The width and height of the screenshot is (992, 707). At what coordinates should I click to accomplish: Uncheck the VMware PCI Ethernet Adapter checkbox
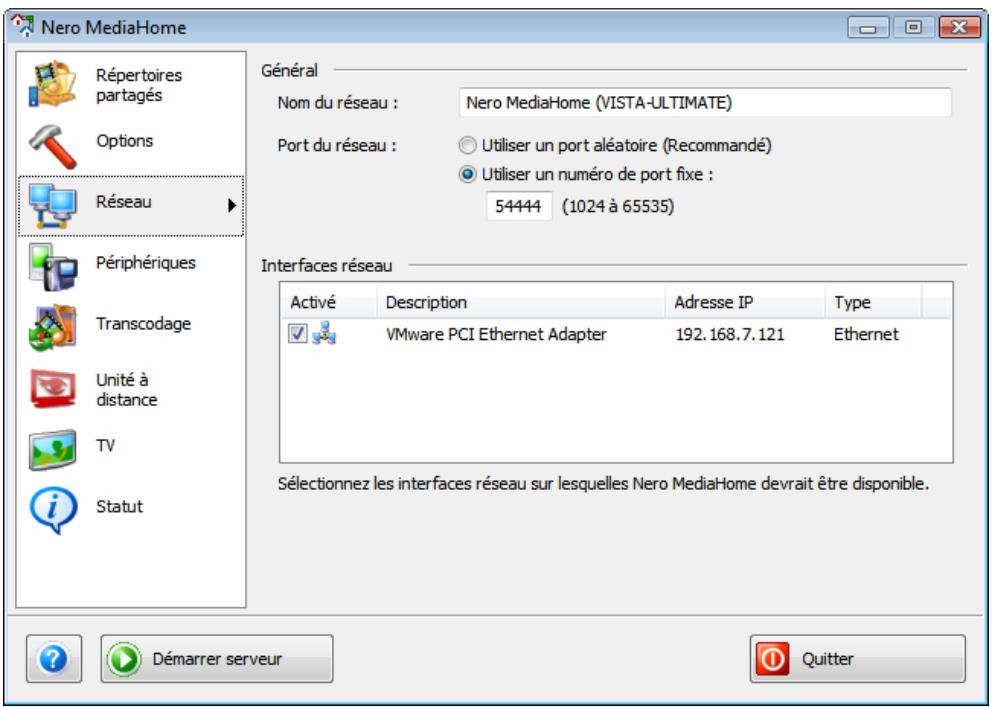tap(297, 334)
